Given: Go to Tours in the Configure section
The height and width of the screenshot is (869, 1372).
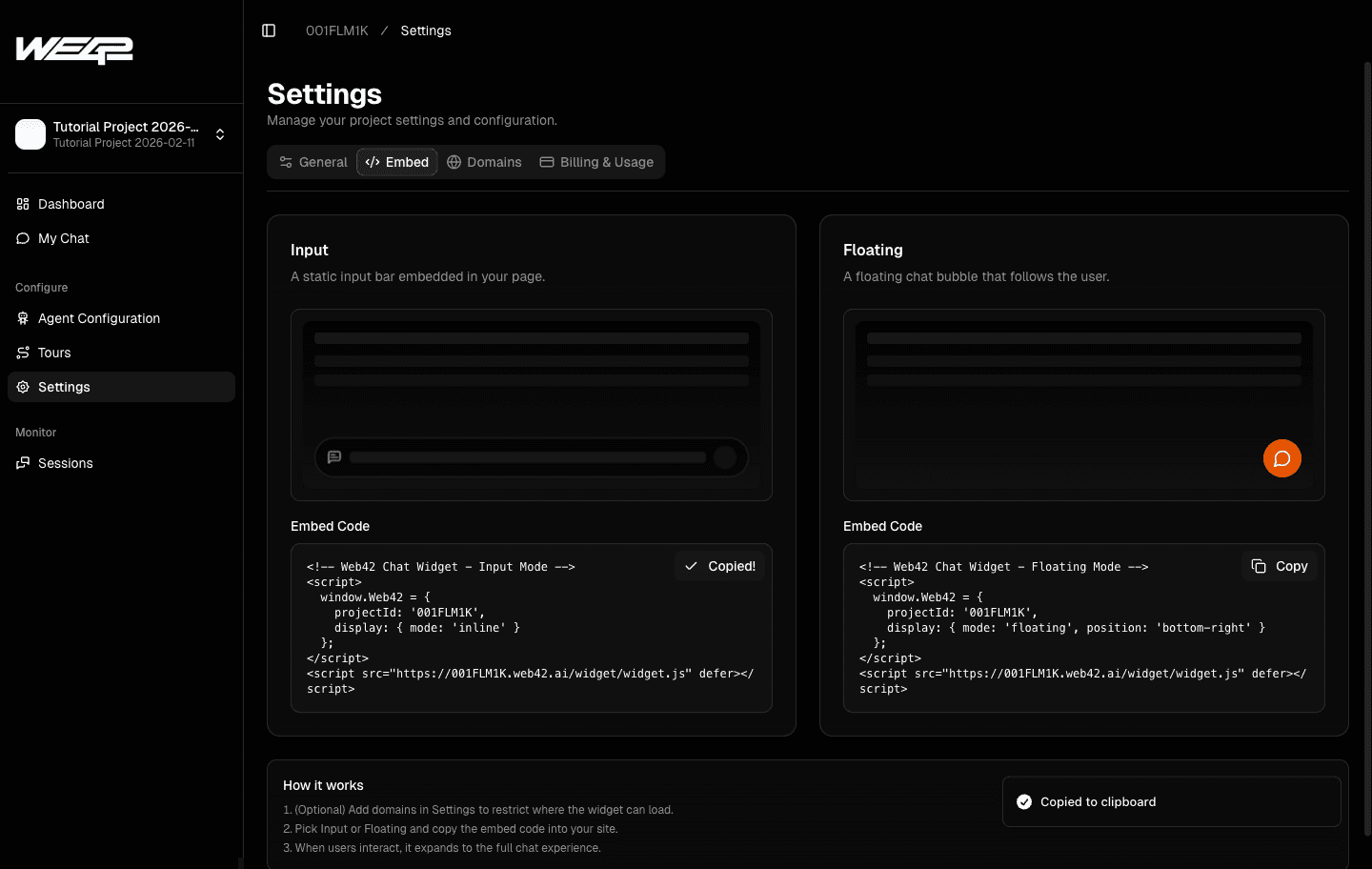Looking at the screenshot, I should 54,352.
